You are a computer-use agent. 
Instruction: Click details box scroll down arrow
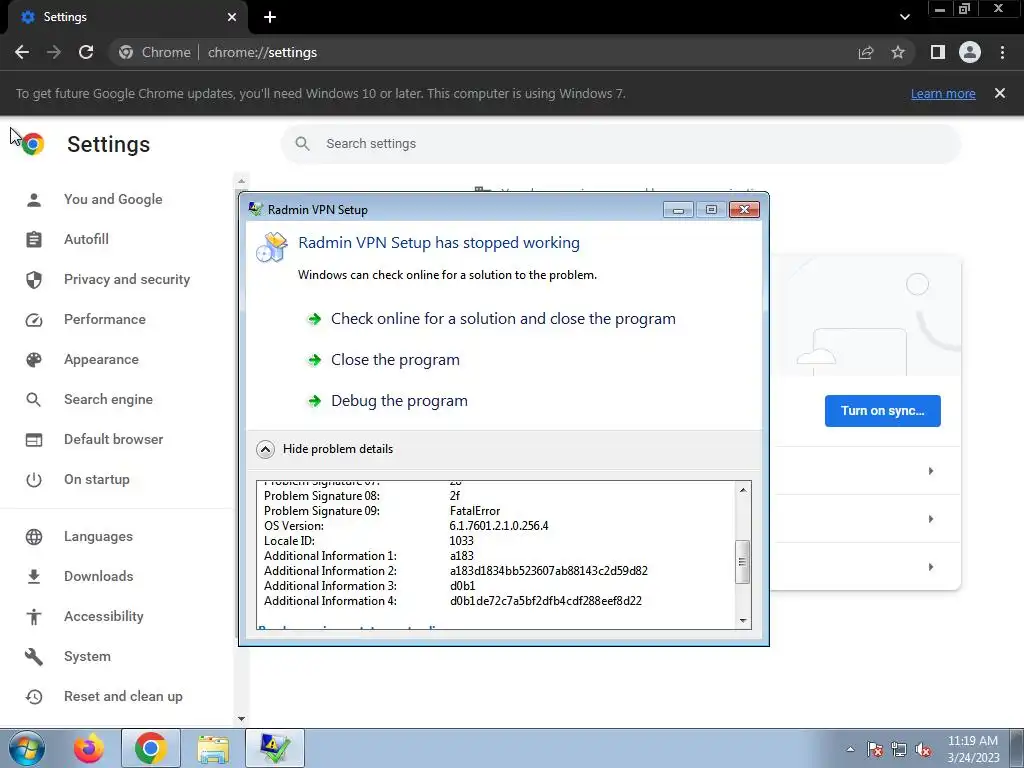[x=743, y=620]
